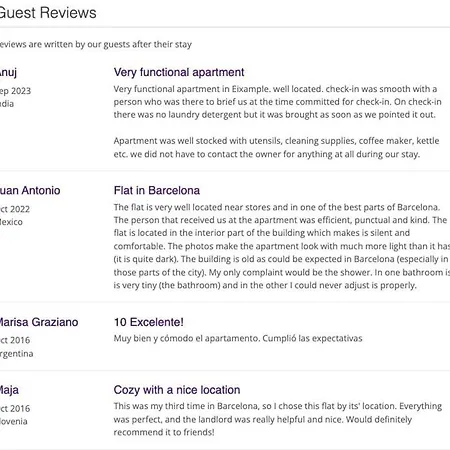The image size is (450, 450).
Task: Select the paragraph about utensils and coffee maker
Action: pos(276,147)
